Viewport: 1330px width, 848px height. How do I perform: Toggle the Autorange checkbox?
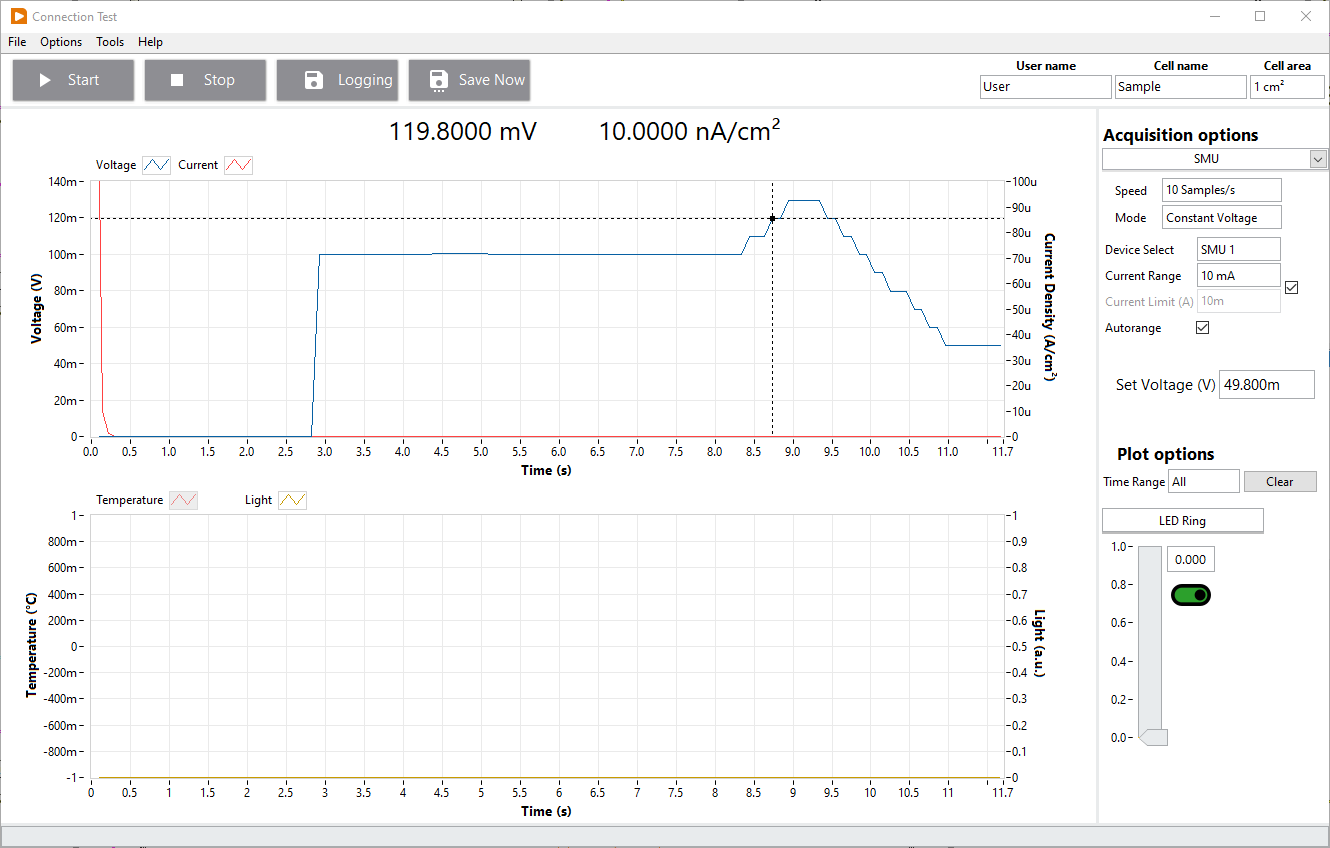click(1203, 328)
